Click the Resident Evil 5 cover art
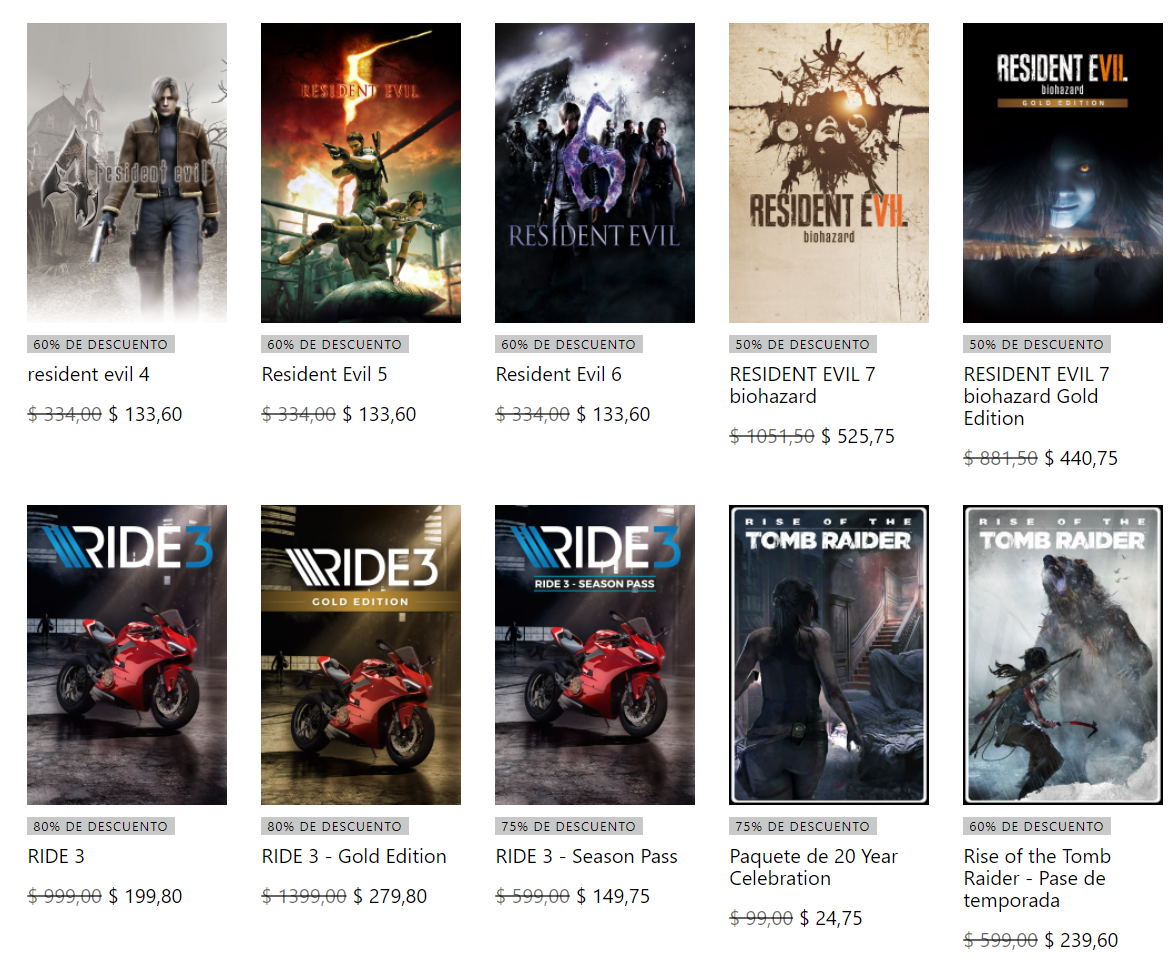The image size is (1172, 971). pos(361,173)
